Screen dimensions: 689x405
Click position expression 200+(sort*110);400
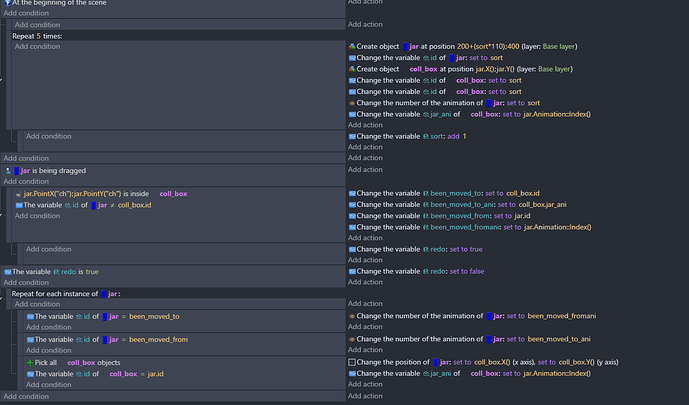point(488,47)
